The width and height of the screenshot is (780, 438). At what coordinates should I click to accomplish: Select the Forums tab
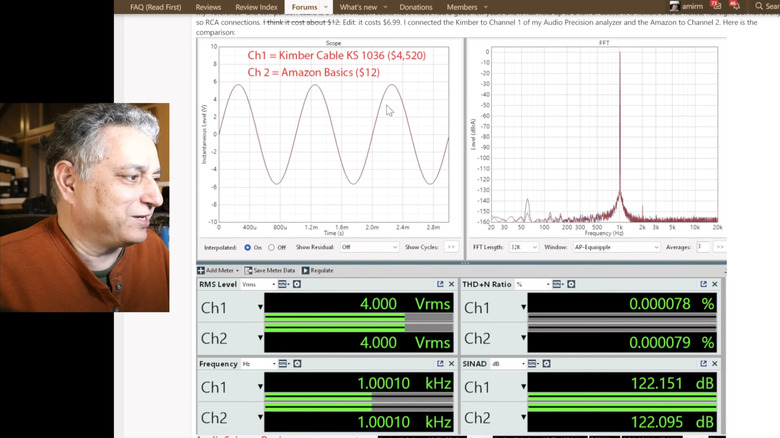[304, 7]
